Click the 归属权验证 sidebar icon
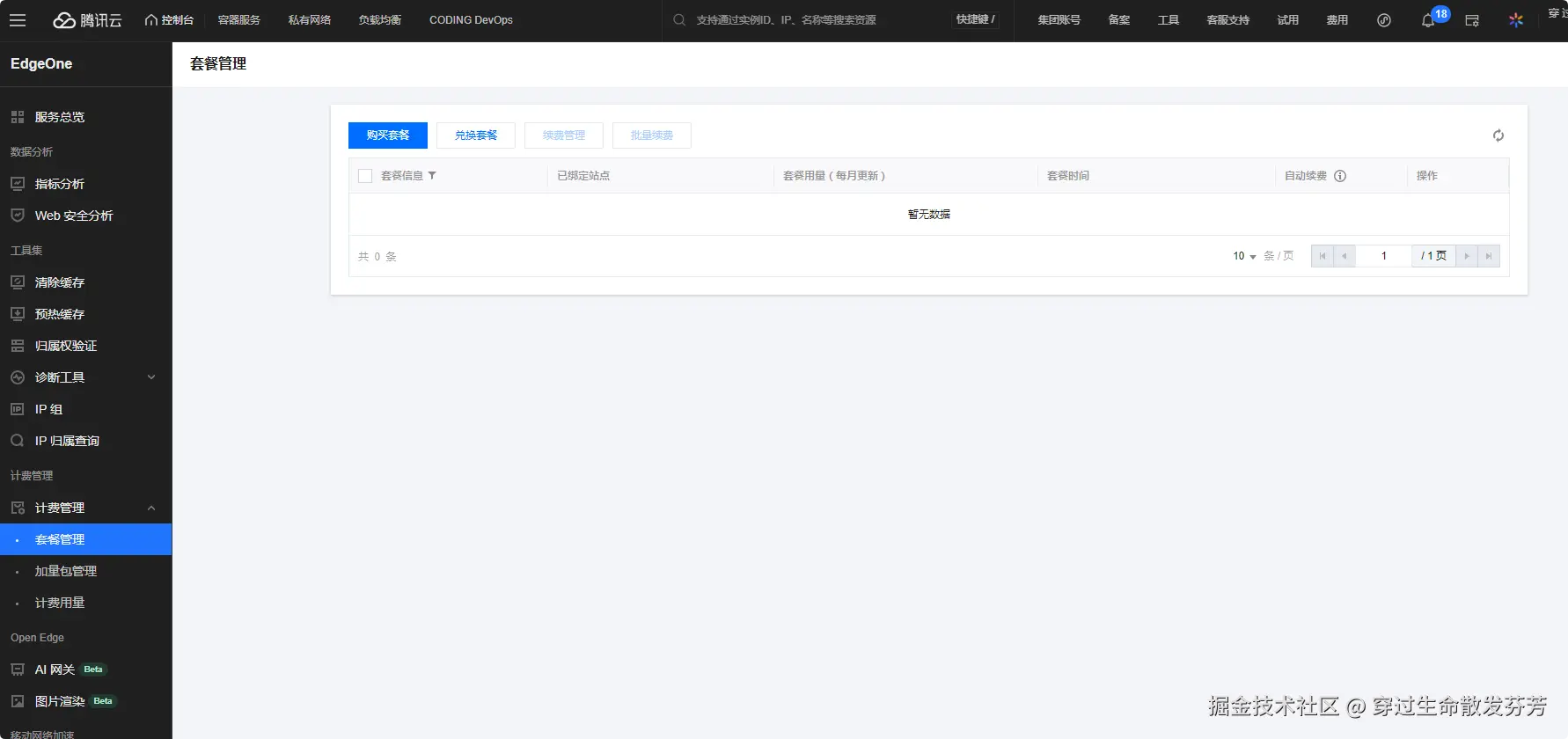The width and height of the screenshot is (1568, 739). pos(18,346)
